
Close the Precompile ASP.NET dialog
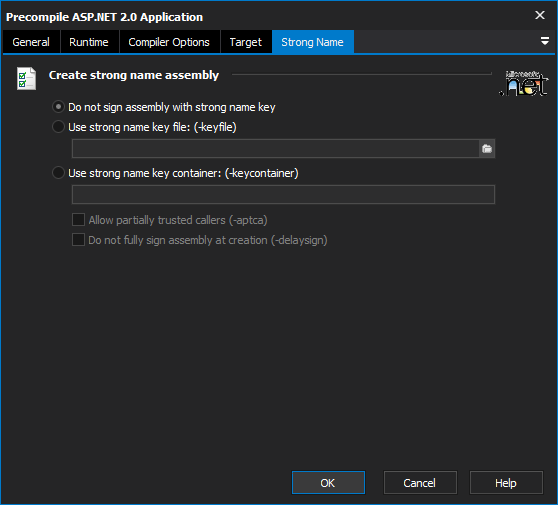540,15
